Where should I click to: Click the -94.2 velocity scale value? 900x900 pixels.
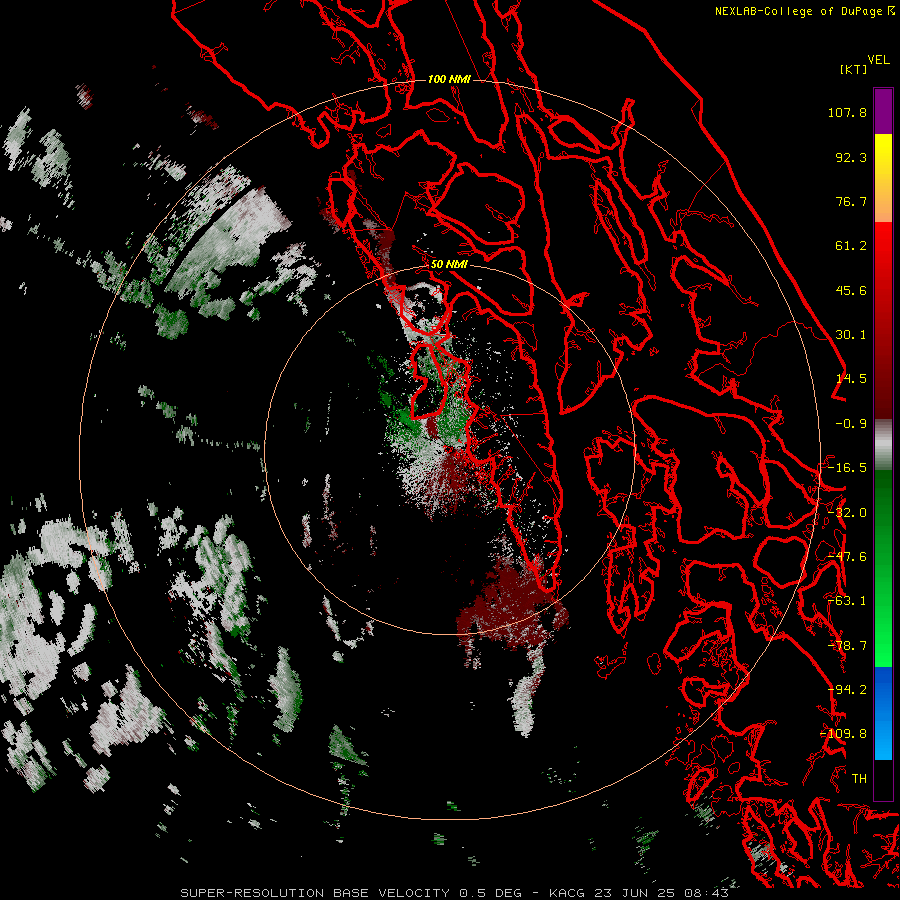[x=847, y=690]
